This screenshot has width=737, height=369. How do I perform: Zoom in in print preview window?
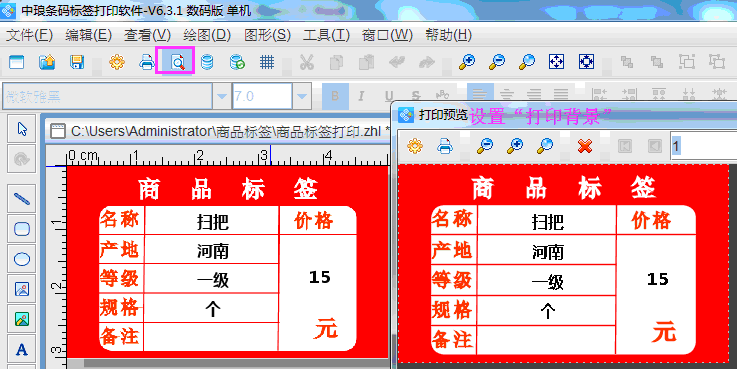click(x=515, y=146)
